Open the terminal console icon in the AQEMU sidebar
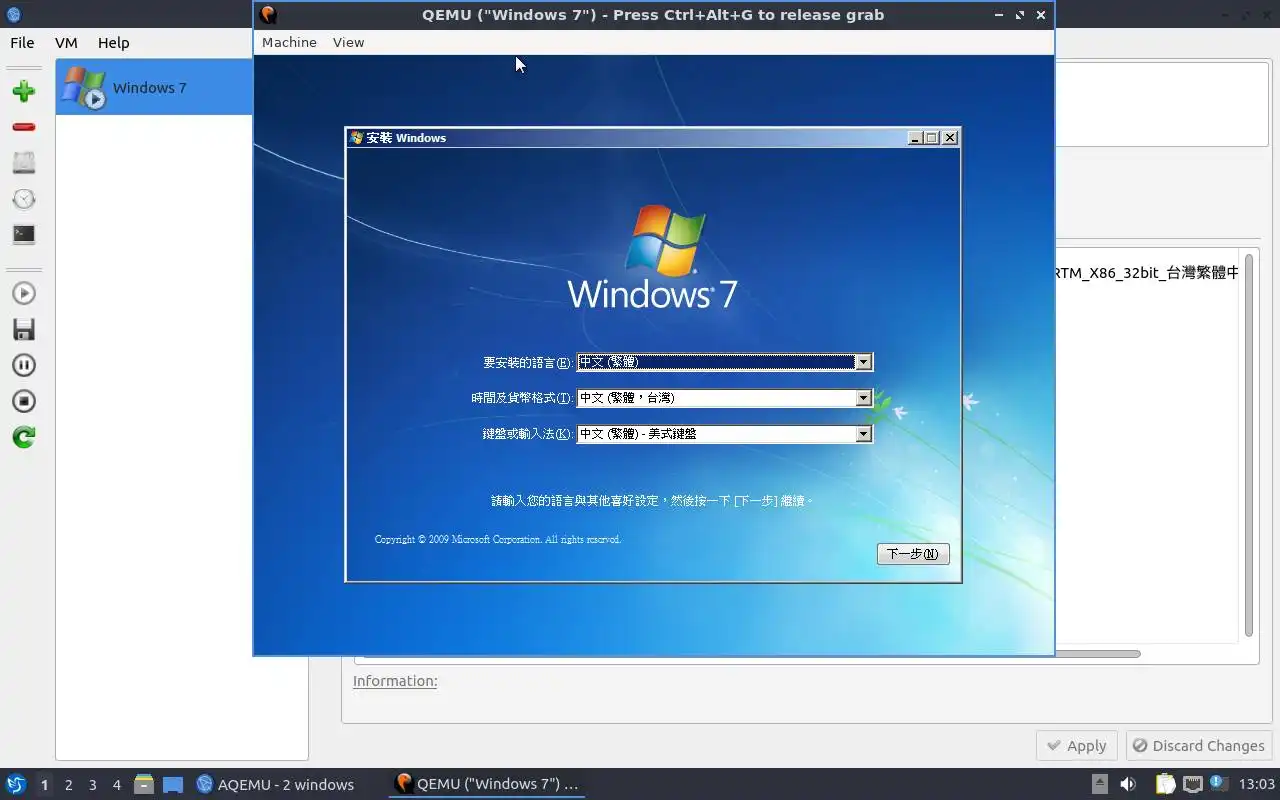This screenshot has height=800, width=1280. coord(24,235)
